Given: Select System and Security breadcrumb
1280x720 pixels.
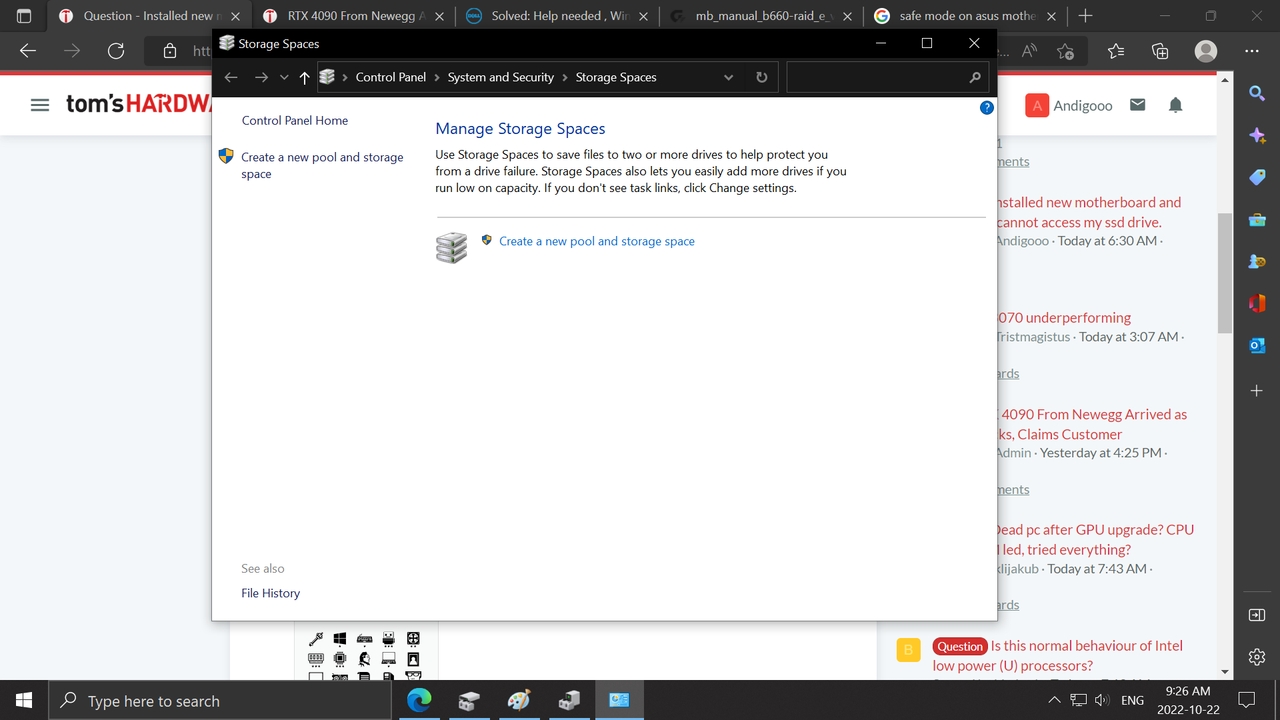Looking at the screenshot, I should 500,77.
